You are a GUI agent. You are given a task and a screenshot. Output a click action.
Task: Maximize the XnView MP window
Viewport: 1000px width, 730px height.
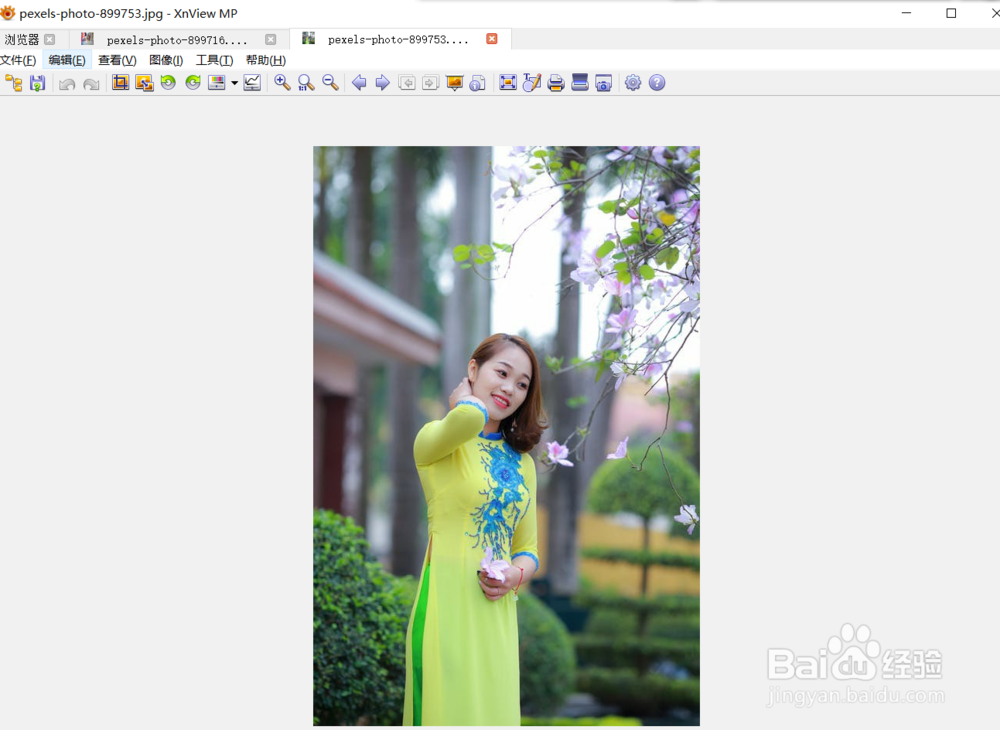(x=951, y=13)
